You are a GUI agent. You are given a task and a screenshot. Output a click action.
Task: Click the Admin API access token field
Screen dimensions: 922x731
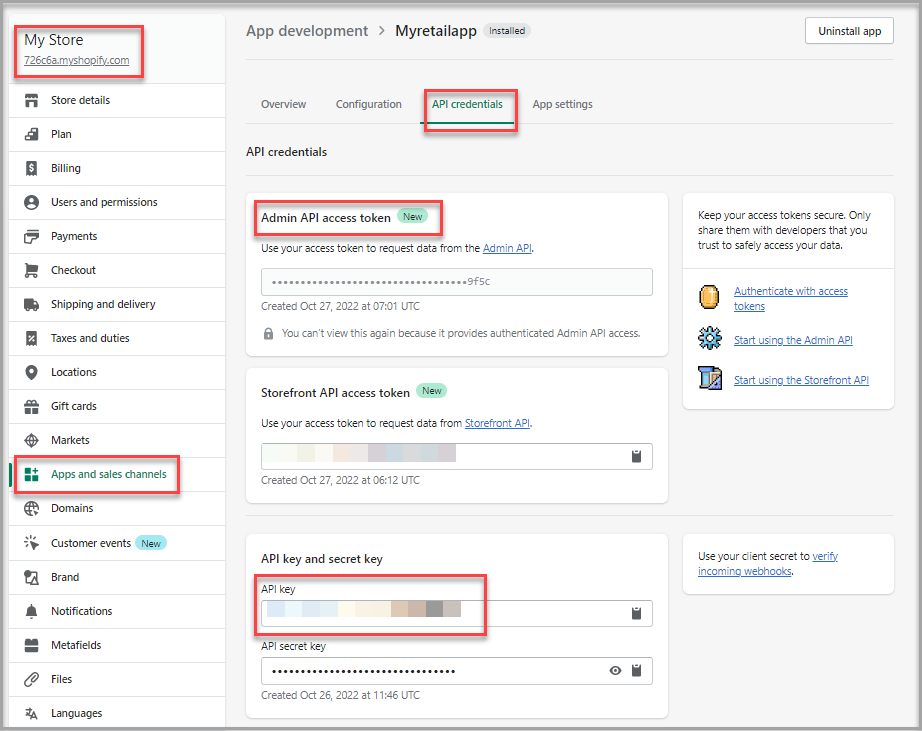tap(456, 282)
